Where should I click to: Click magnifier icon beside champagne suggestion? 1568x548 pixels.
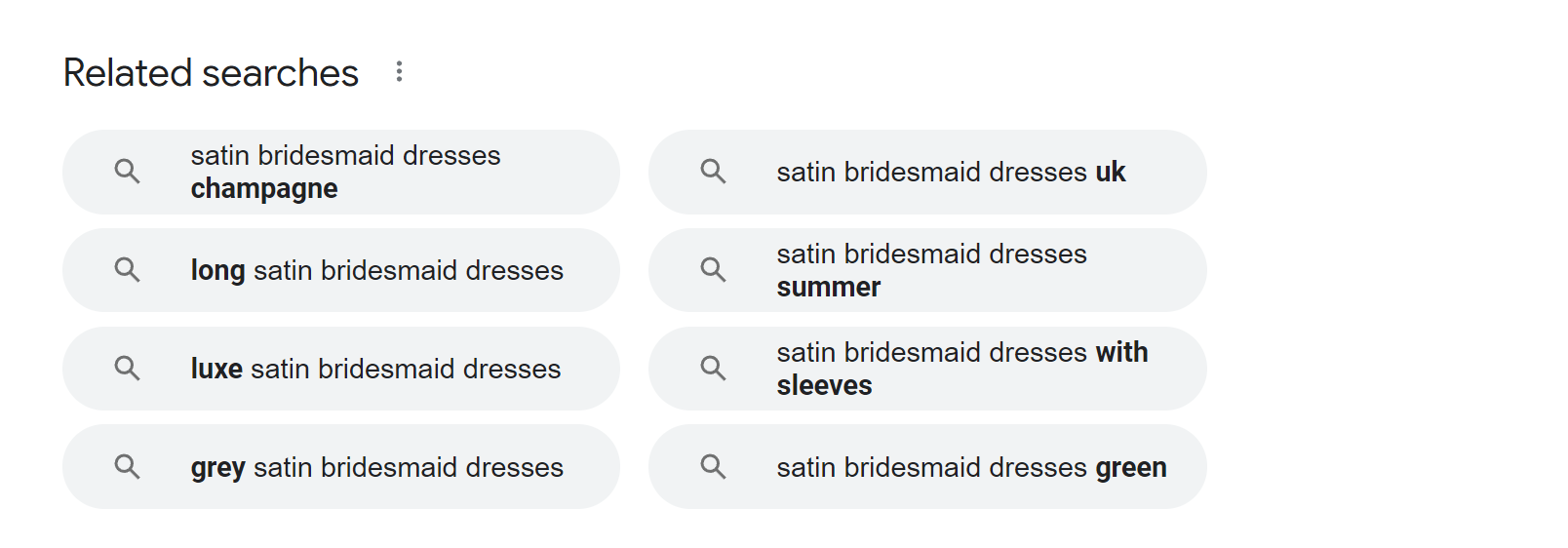127,172
